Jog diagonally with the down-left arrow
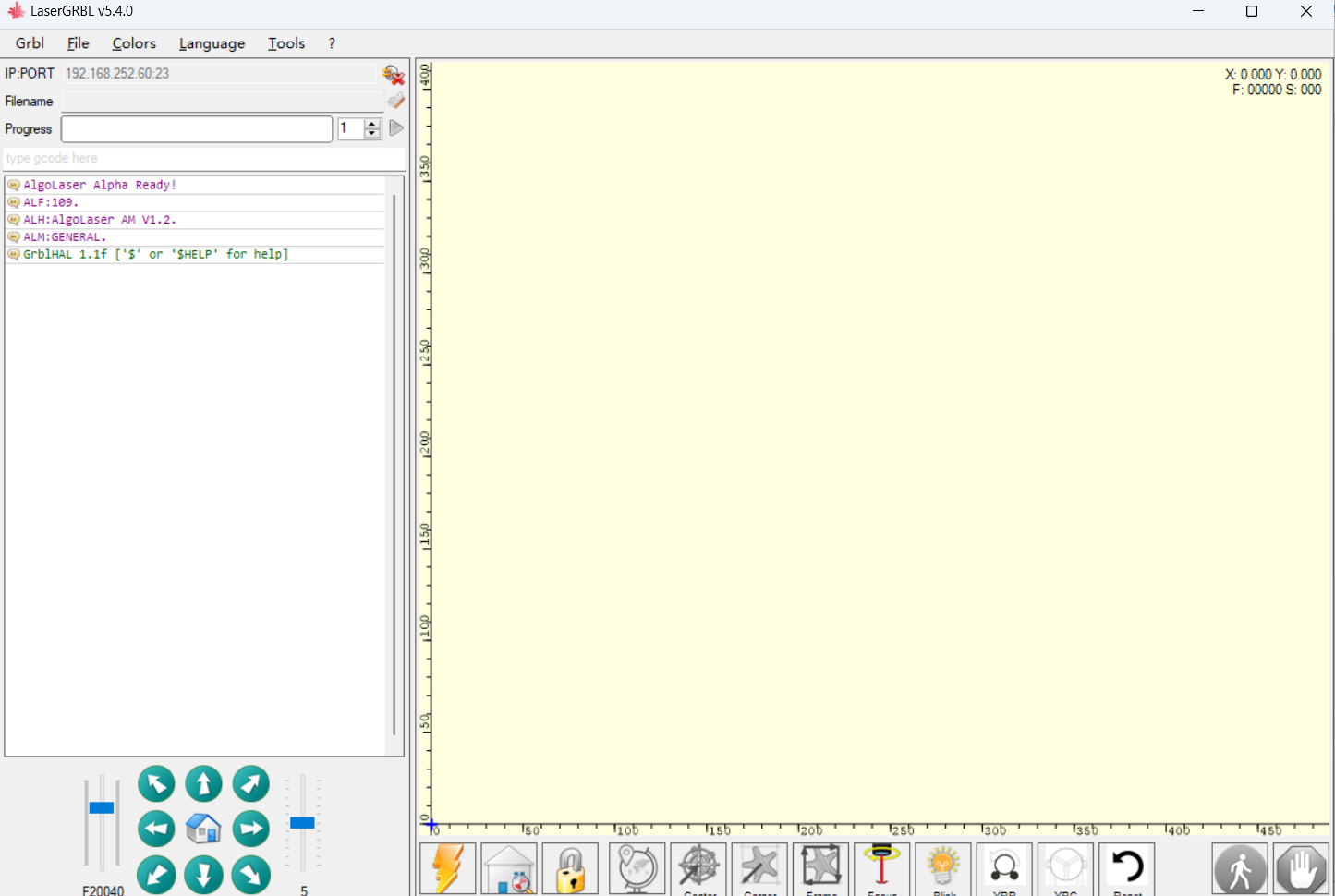The width and height of the screenshot is (1335, 896). [157, 875]
